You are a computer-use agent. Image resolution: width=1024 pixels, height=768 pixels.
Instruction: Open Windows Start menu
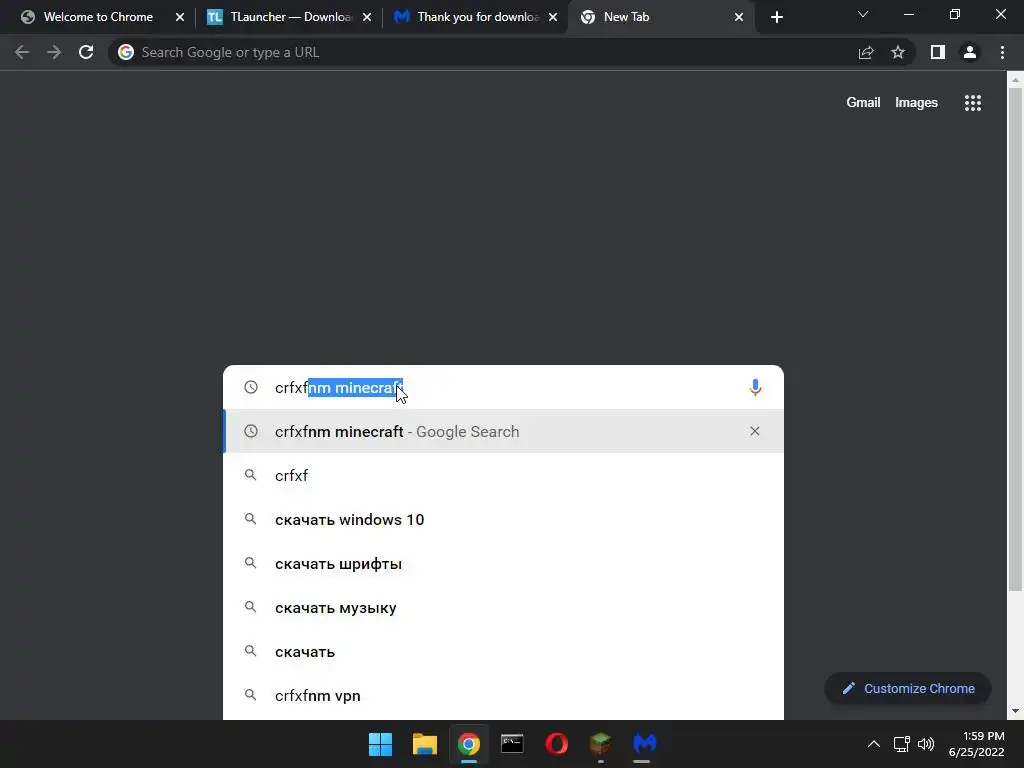point(380,744)
